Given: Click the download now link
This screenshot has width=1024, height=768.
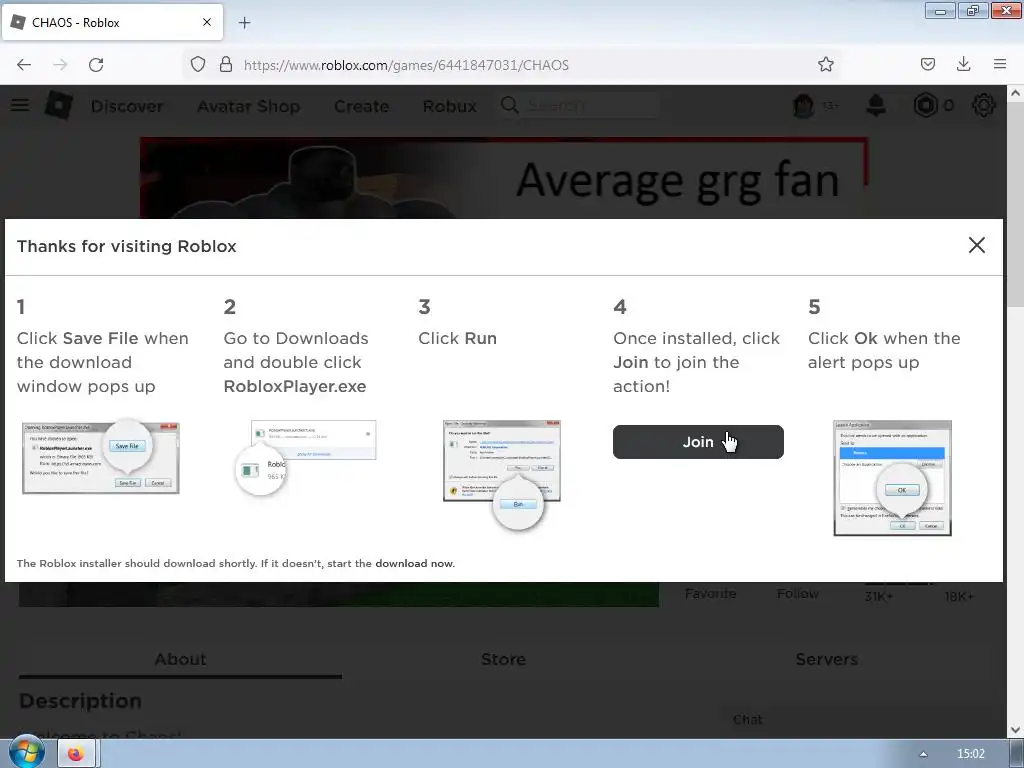Looking at the screenshot, I should click(414, 564).
